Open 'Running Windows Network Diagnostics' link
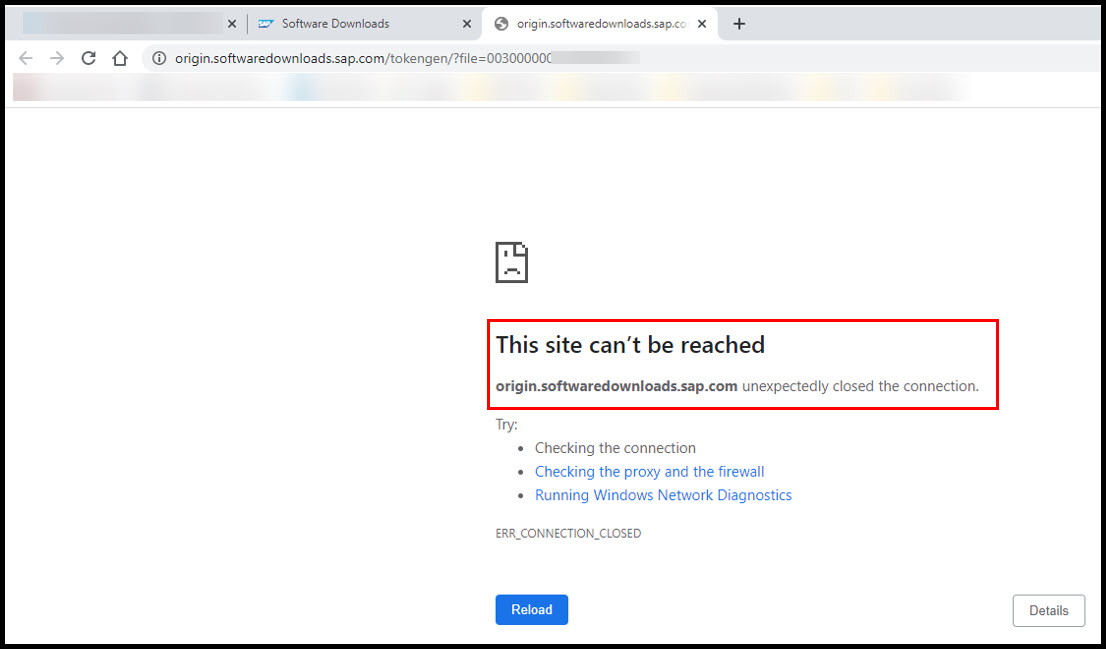This screenshot has width=1106, height=649. point(663,495)
